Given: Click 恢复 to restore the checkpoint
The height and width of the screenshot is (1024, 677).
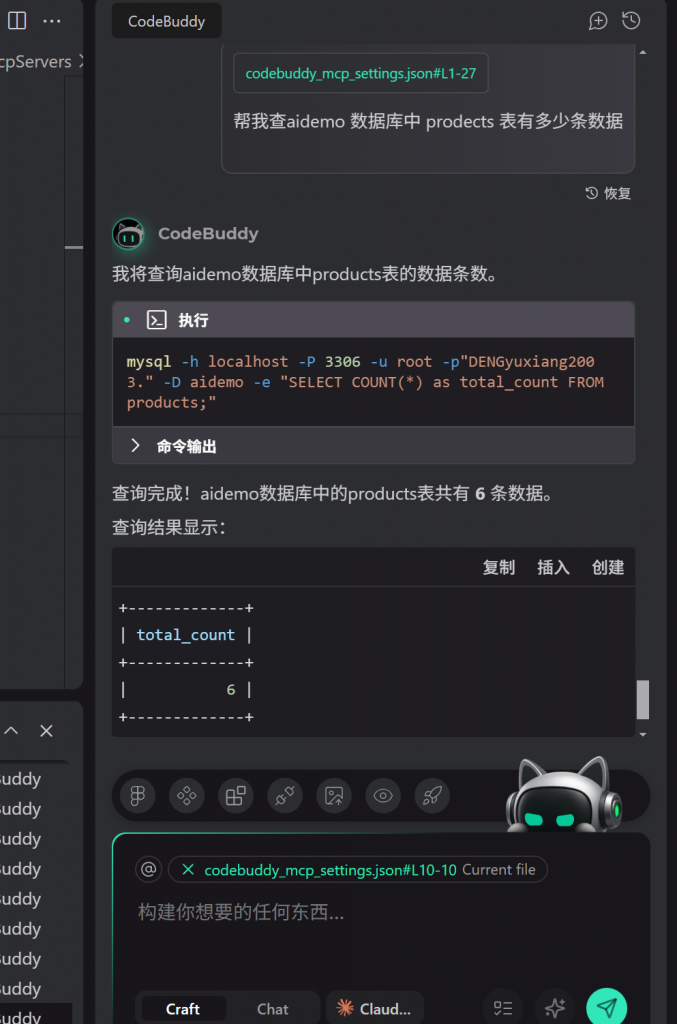Looking at the screenshot, I should point(608,193).
